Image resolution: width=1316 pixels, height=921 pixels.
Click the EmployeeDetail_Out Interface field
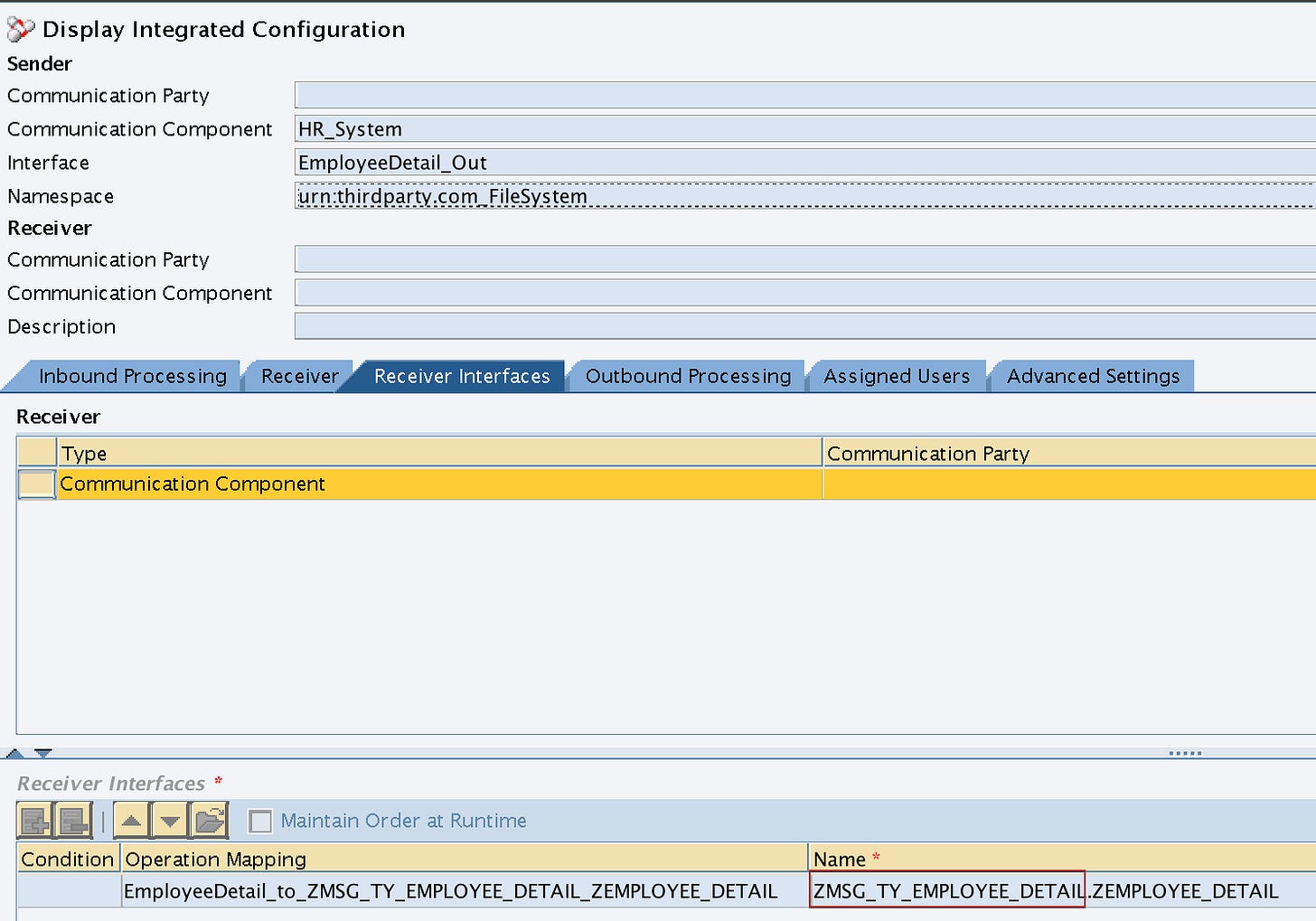805,162
